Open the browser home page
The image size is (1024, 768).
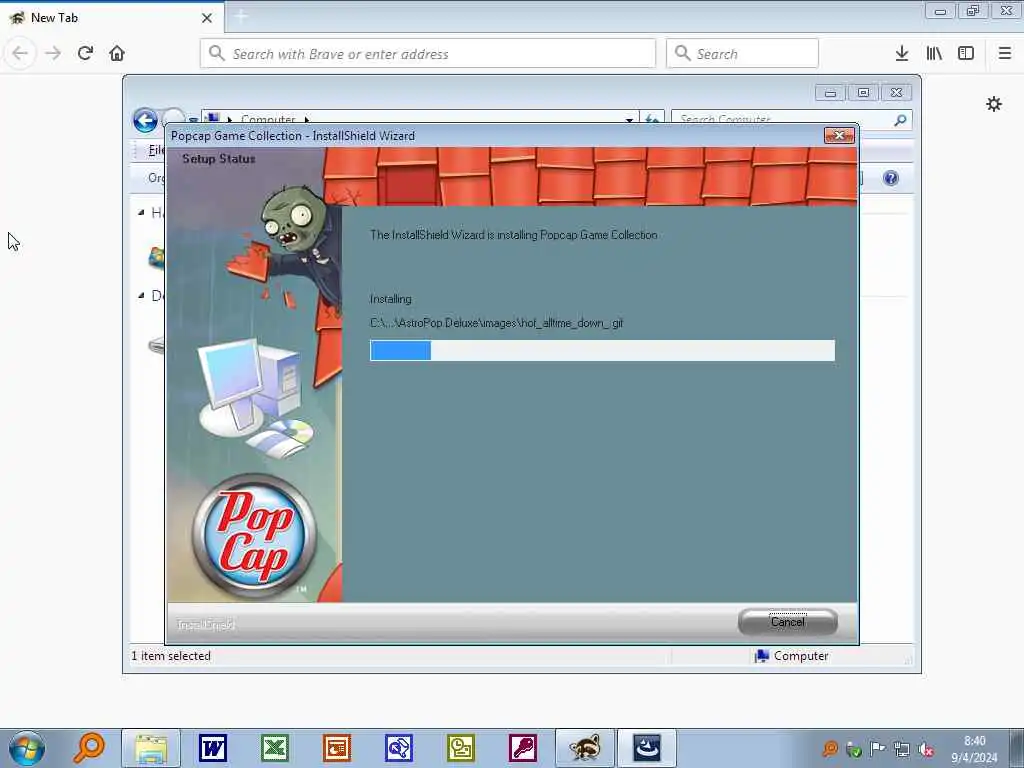[x=117, y=53]
